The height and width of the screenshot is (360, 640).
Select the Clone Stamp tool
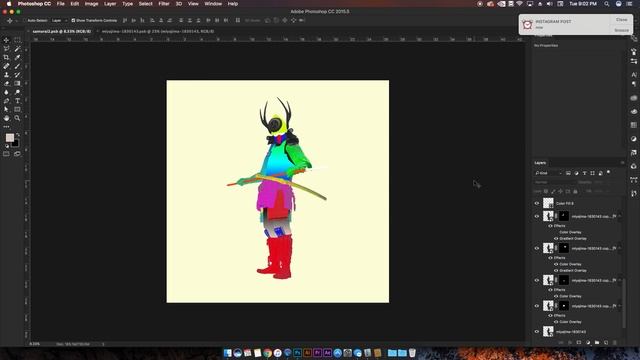click(x=6, y=75)
